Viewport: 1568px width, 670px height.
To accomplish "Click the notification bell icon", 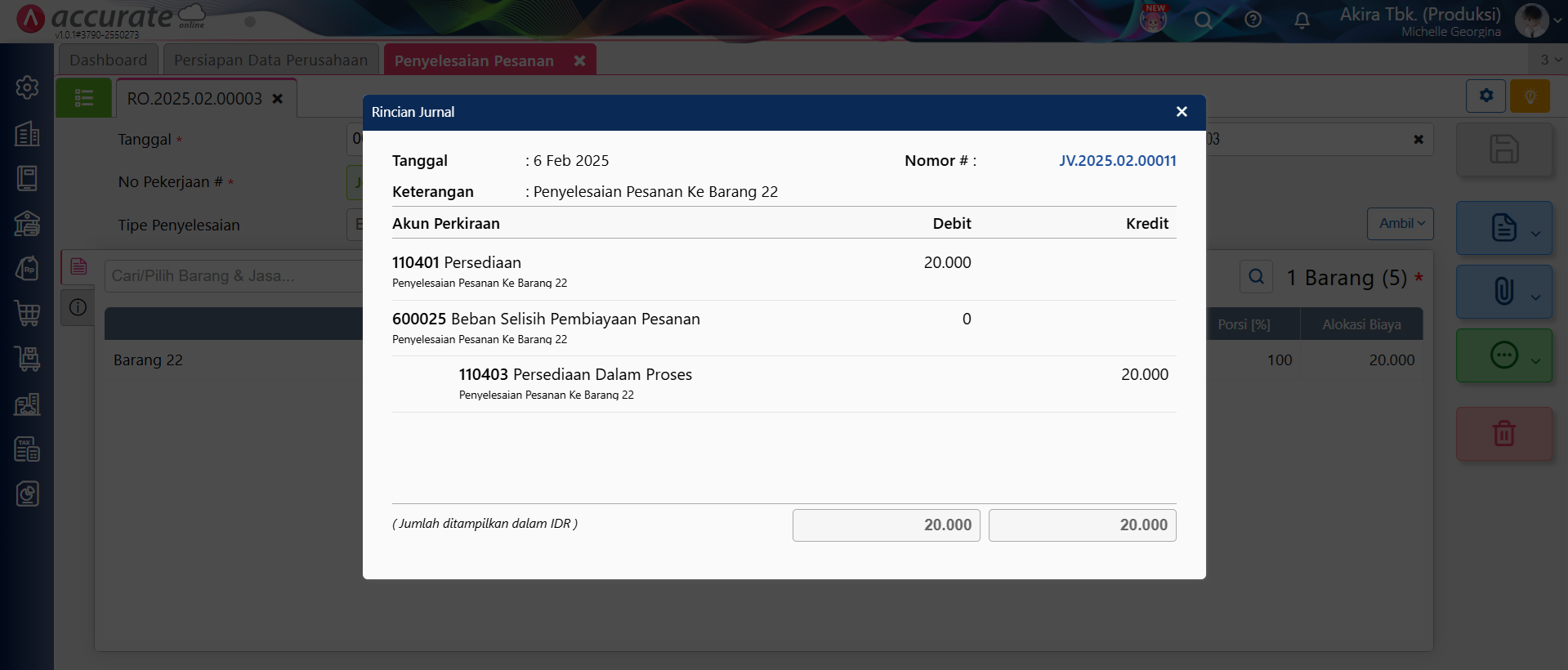I will point(1302,20).
